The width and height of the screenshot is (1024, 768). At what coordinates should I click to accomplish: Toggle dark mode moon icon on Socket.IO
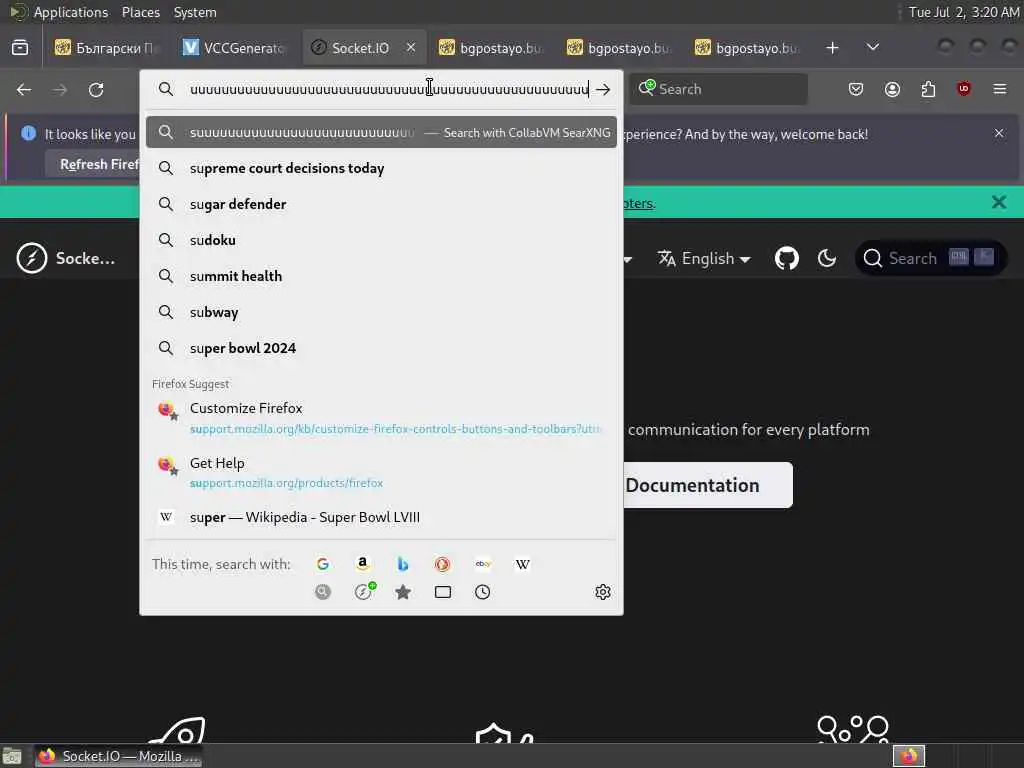[x=827, y=259]
